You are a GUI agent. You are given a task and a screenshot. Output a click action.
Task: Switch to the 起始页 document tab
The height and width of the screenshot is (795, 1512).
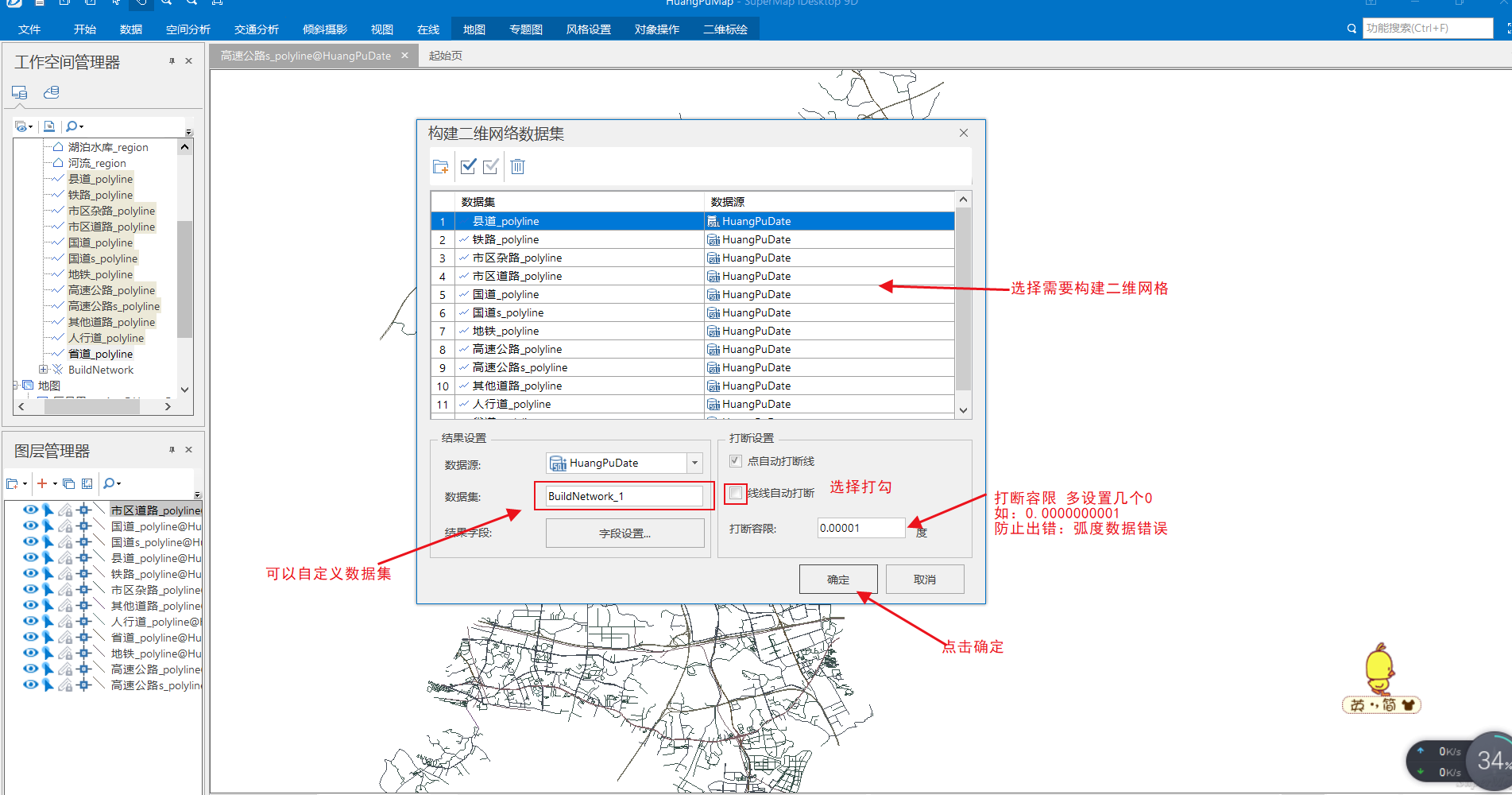click(x=443, y=55)
